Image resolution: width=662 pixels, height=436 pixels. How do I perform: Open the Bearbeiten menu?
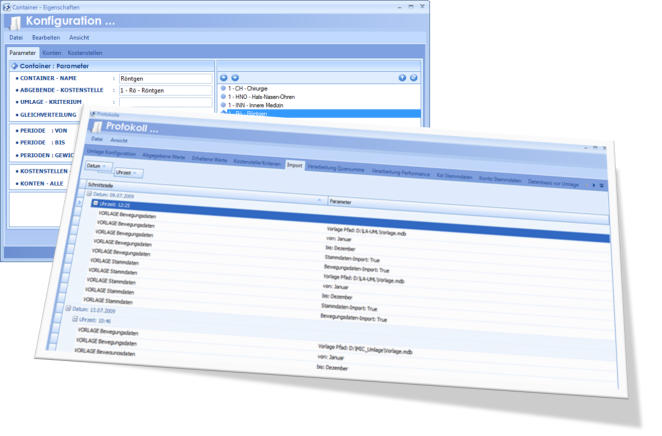45,38
